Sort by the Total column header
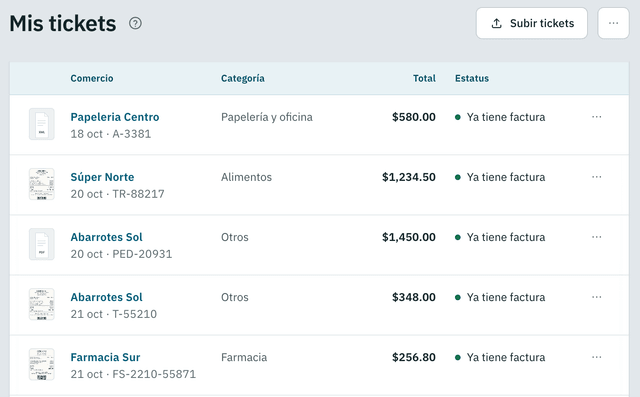The image size is (640, 397). (424, 78)
